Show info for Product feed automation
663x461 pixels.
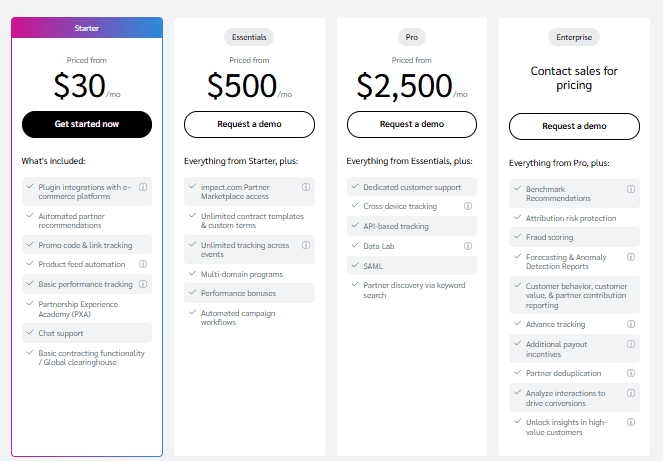point(143,264)
